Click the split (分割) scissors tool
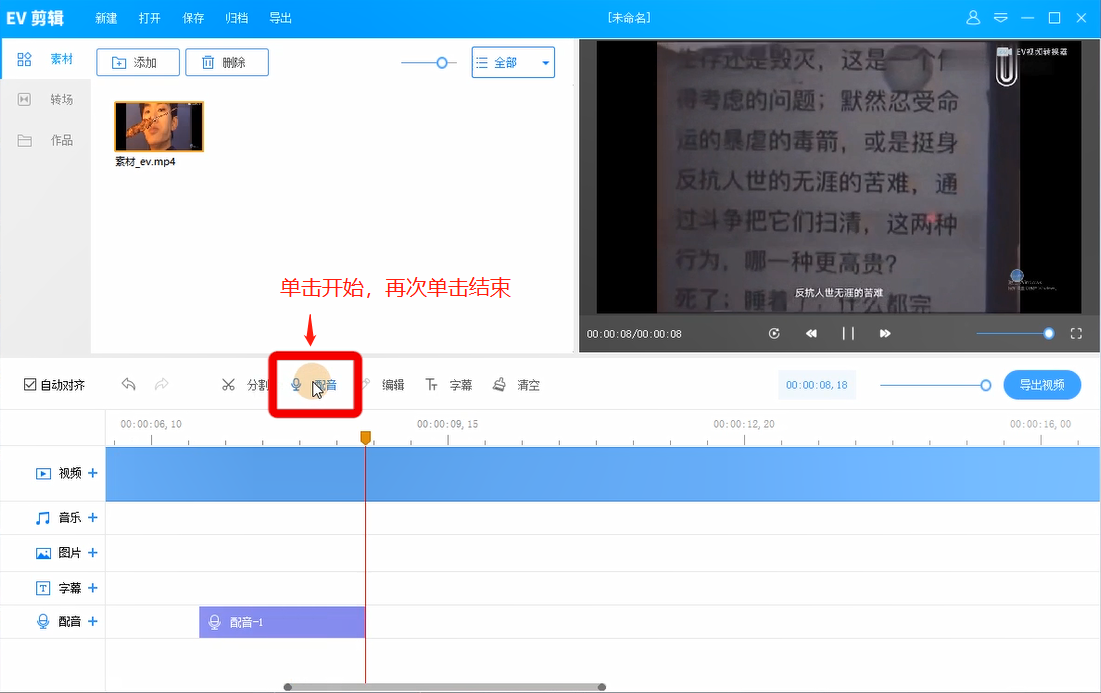Image resolution: width=1101 pixels, height=693 pixels. pyautogui.click(x=229, y=385)
